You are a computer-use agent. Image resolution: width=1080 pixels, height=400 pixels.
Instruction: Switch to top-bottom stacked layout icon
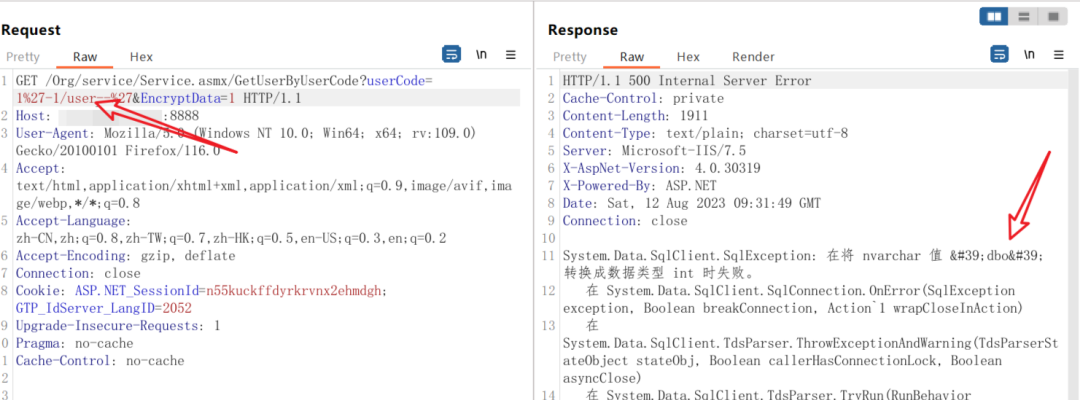click(1024, 17)
